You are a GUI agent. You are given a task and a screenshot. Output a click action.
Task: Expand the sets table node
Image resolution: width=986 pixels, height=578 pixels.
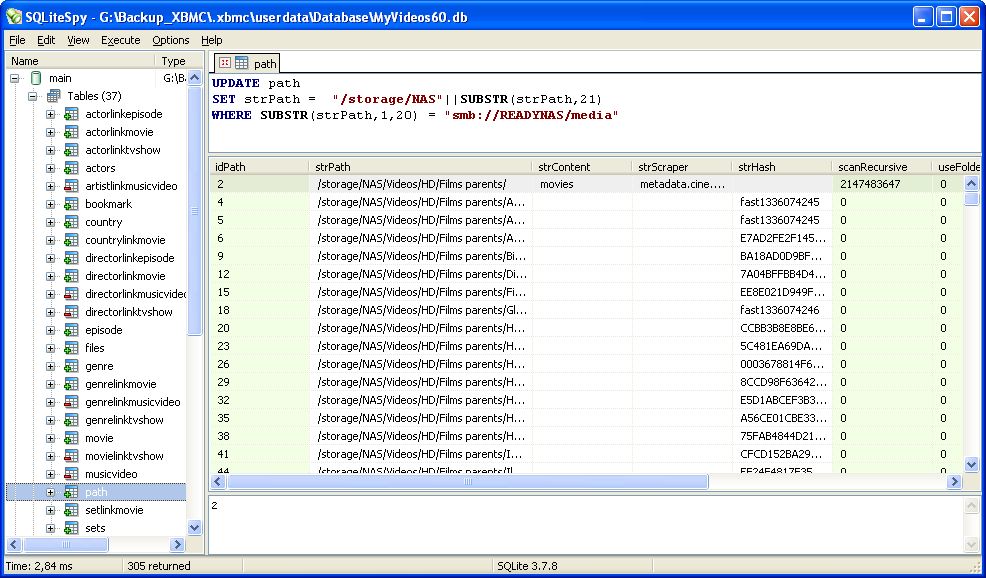(x=50, y=528)
